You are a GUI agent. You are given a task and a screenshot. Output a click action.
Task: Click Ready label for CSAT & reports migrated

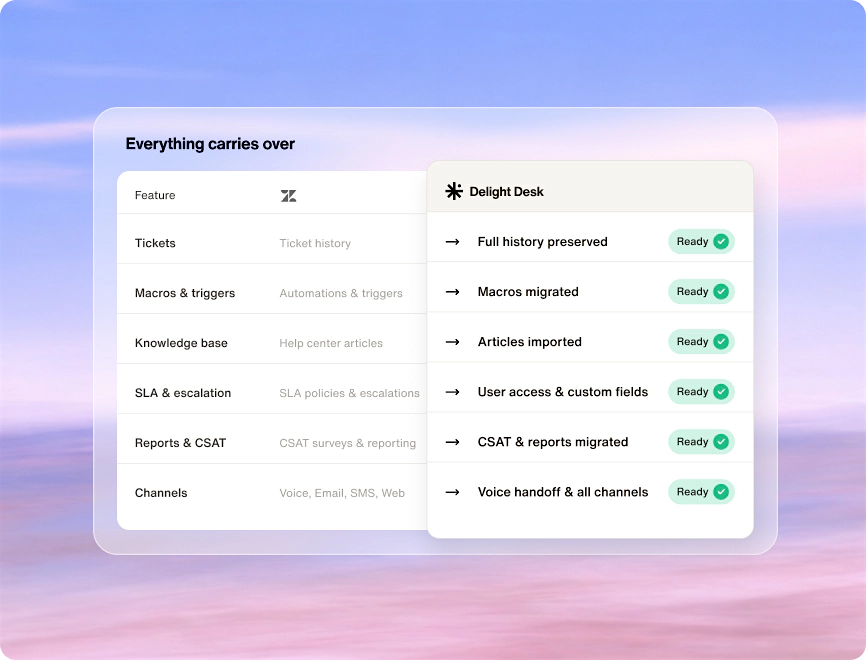point(692,442)
